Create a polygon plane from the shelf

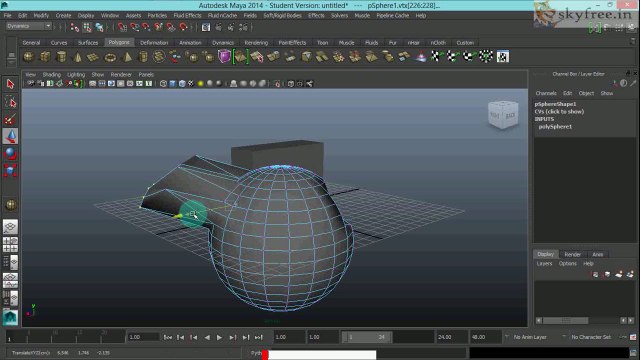[x=93, y=57]
